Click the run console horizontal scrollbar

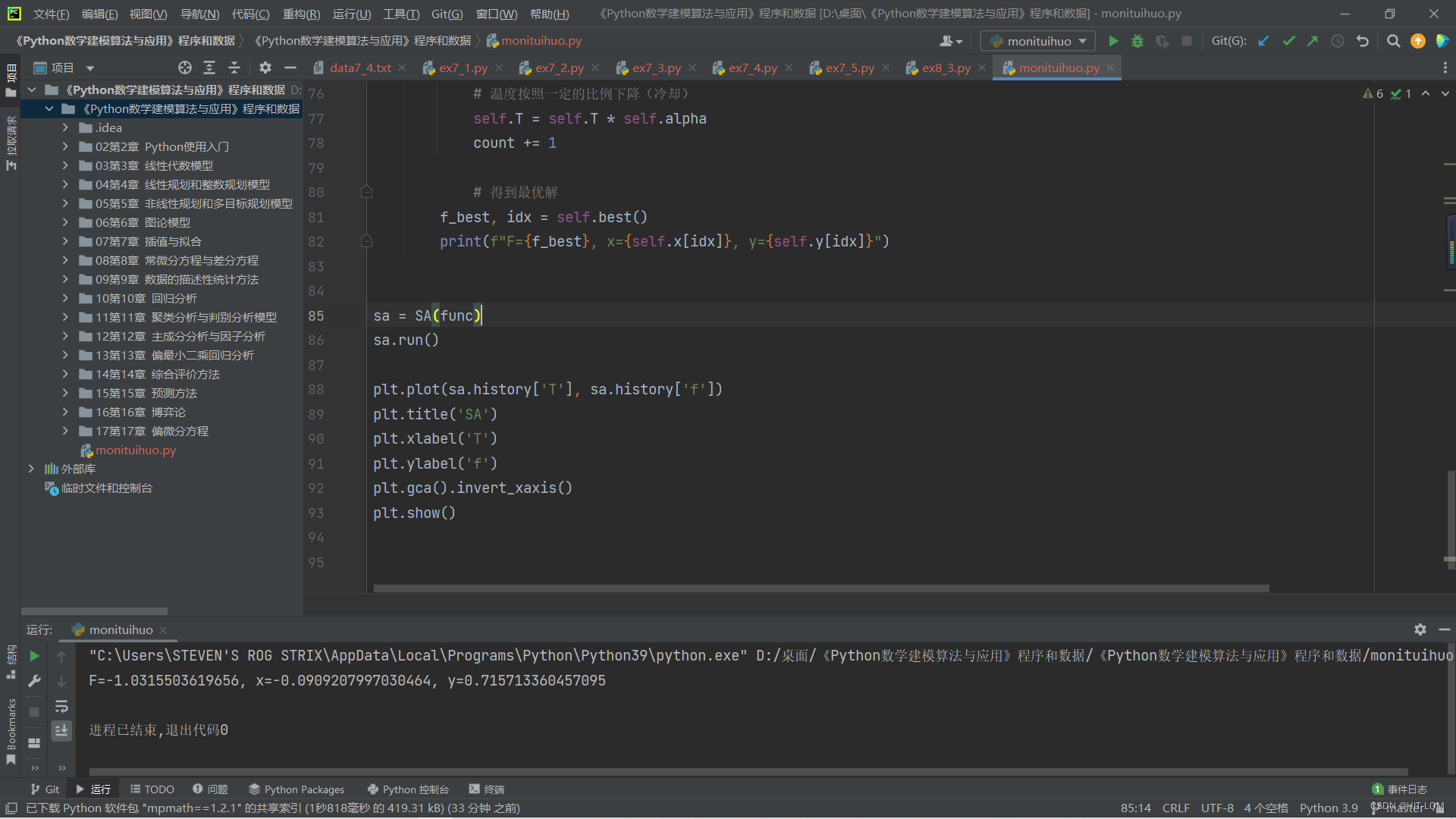tap(748, 771)
